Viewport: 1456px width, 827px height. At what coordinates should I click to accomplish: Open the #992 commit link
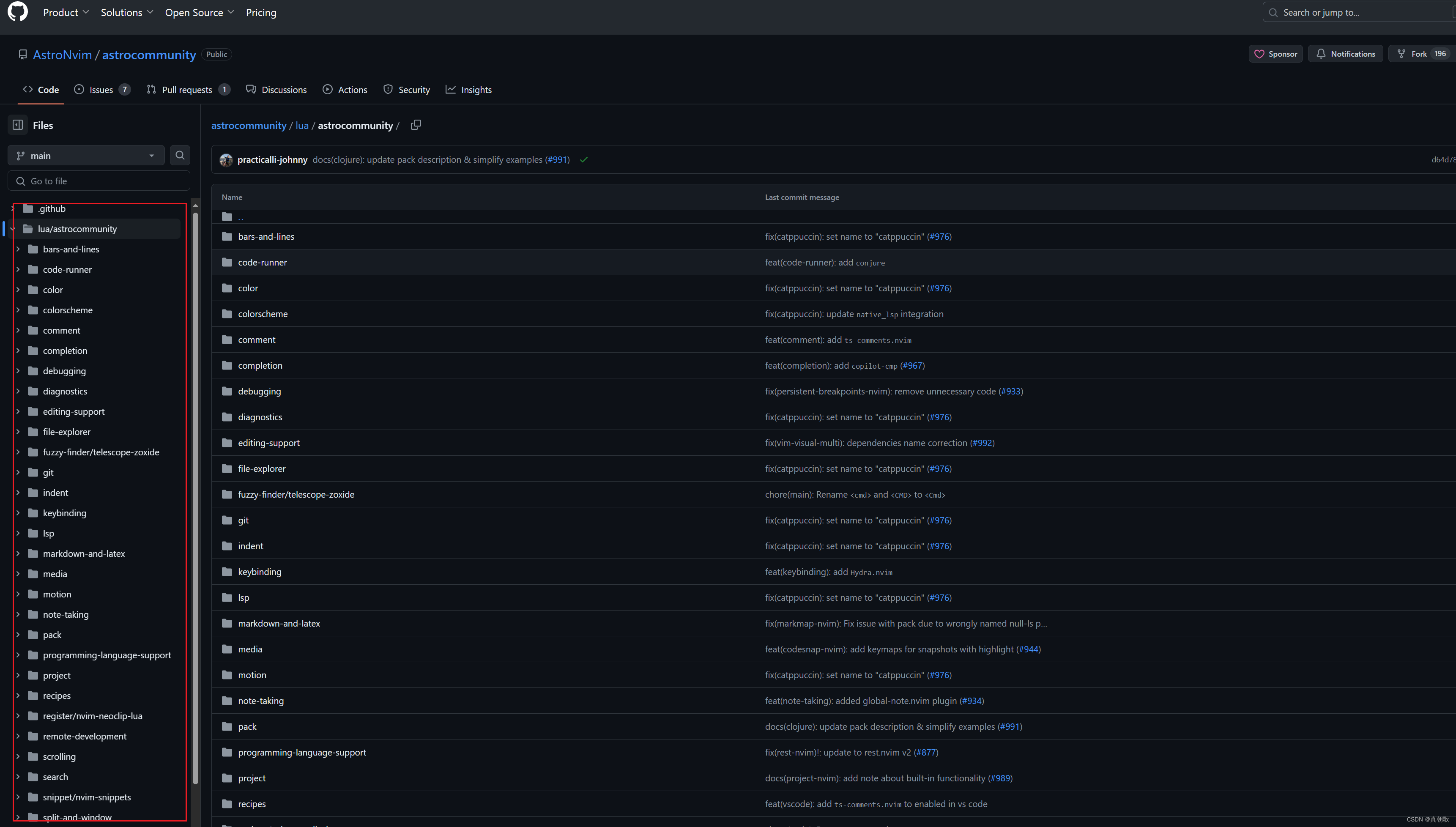coord(982,443)
